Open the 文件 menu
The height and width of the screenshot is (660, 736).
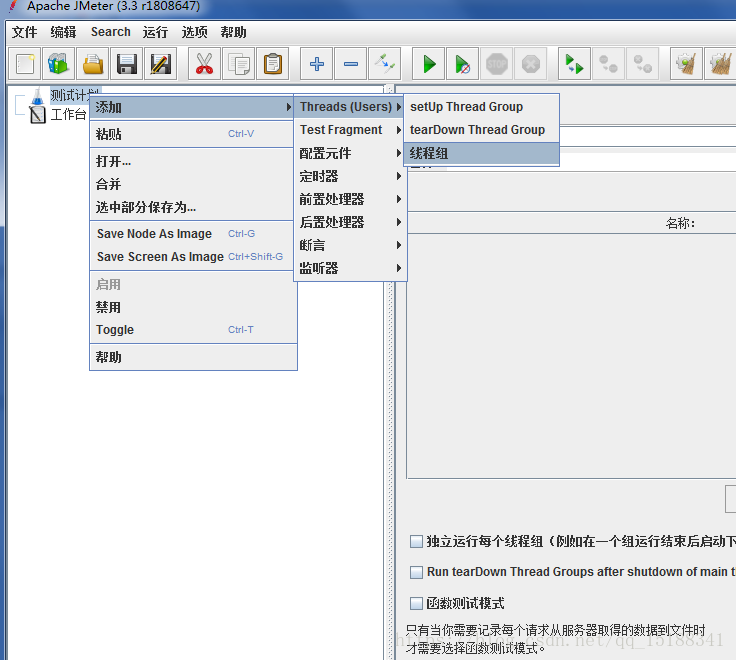24,32
